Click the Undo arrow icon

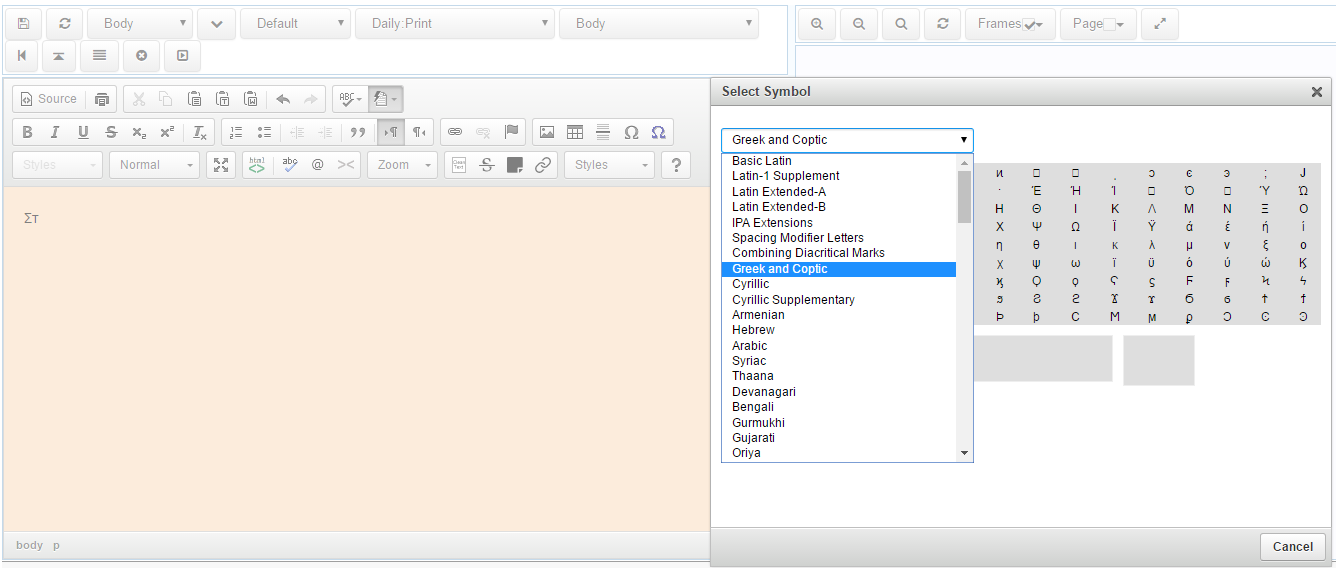(x=283, y=99)
